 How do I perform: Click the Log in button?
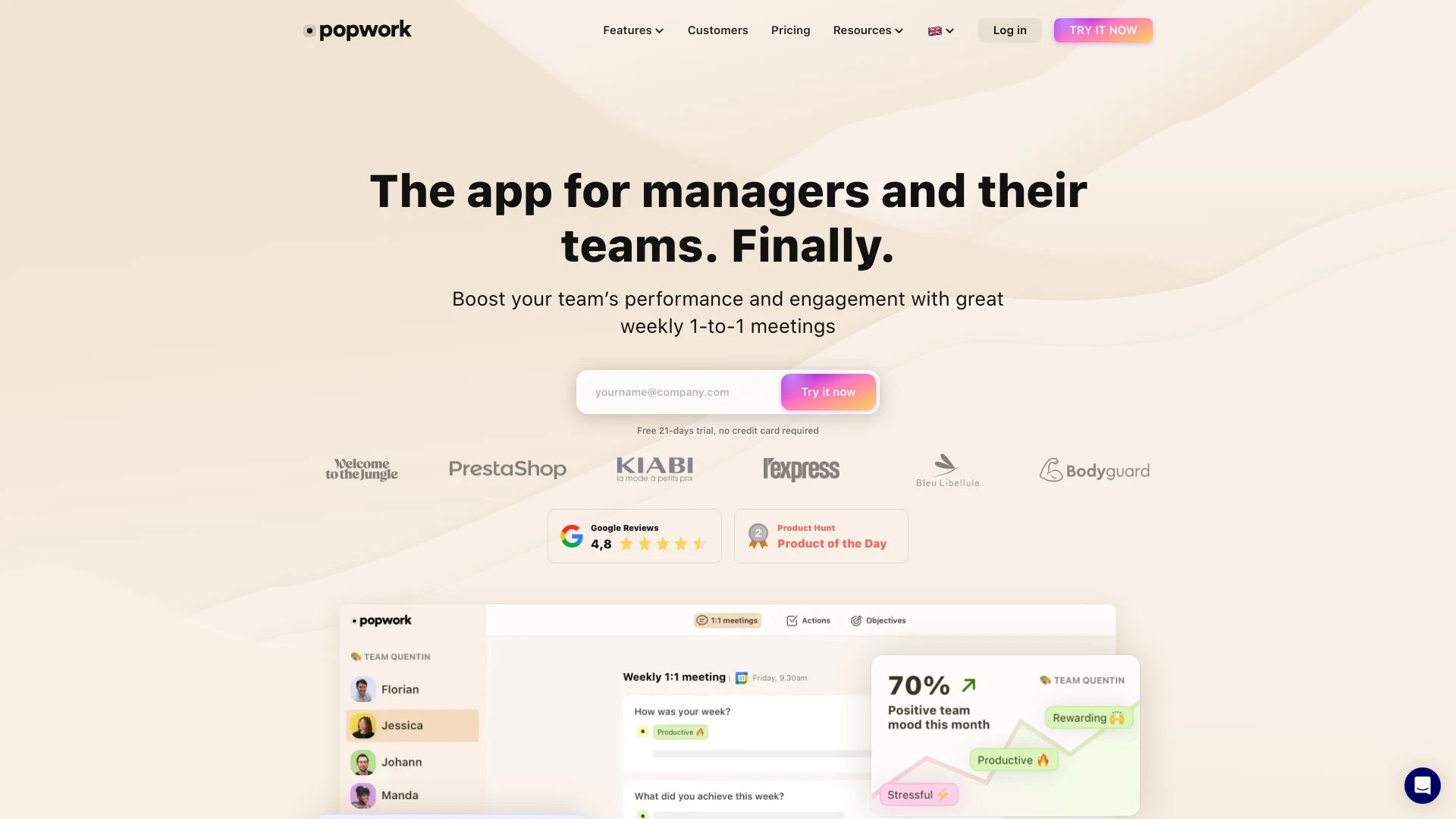tap(1010, 30)
